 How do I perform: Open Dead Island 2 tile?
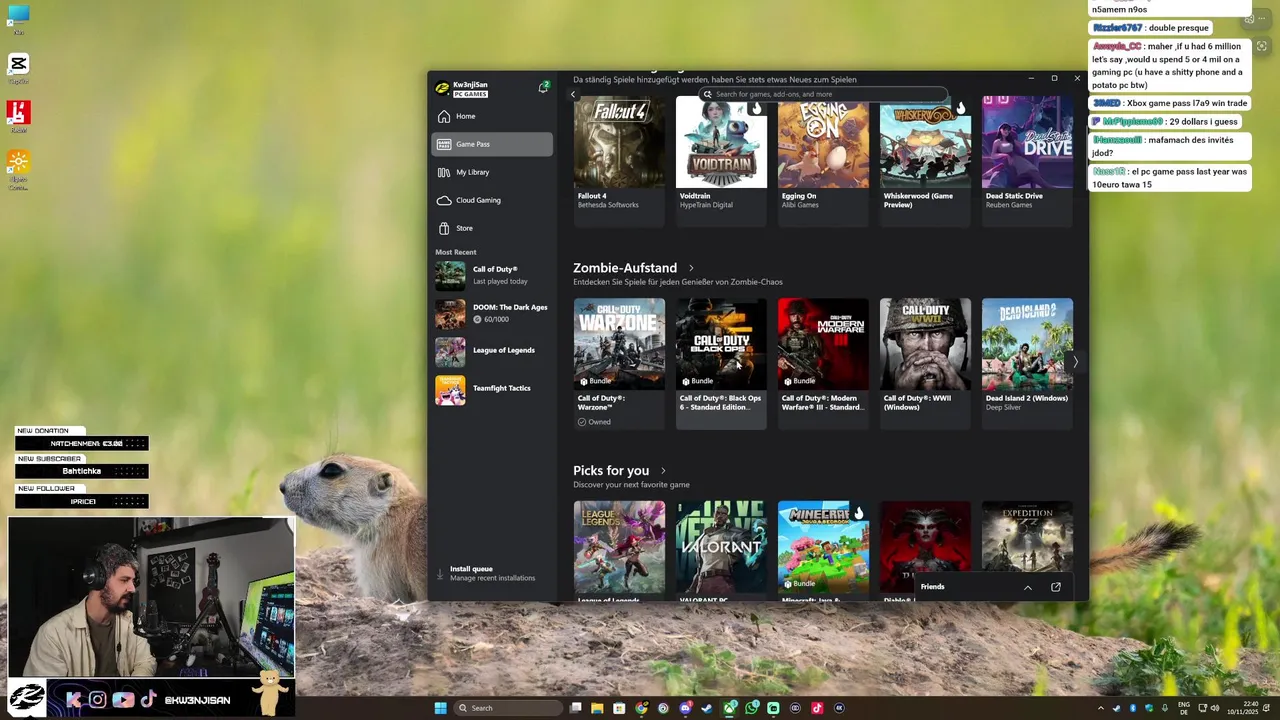(x=1027, y=363)
